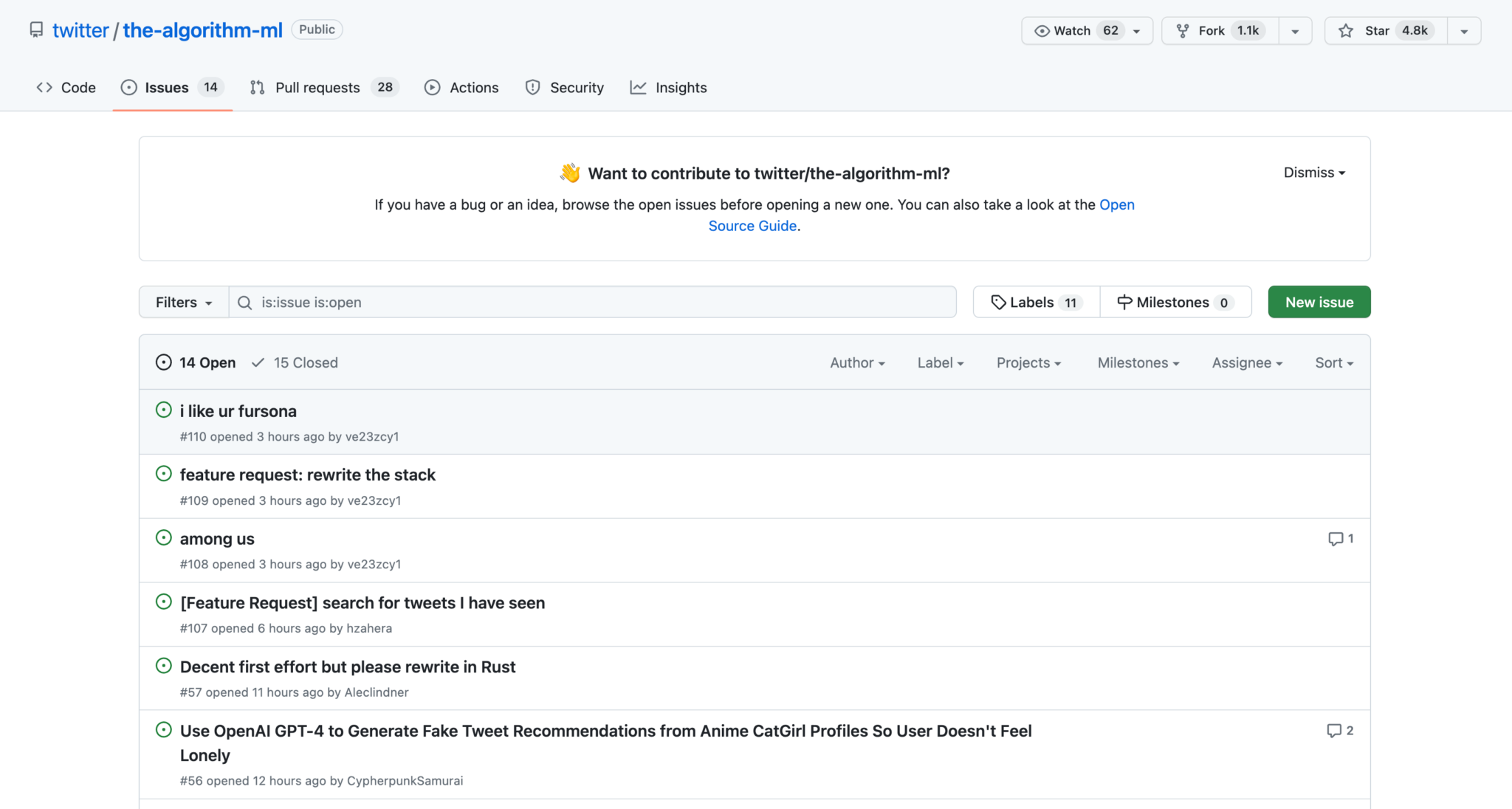
Task: Click the Actions play icon
Action: pos(433,87)
